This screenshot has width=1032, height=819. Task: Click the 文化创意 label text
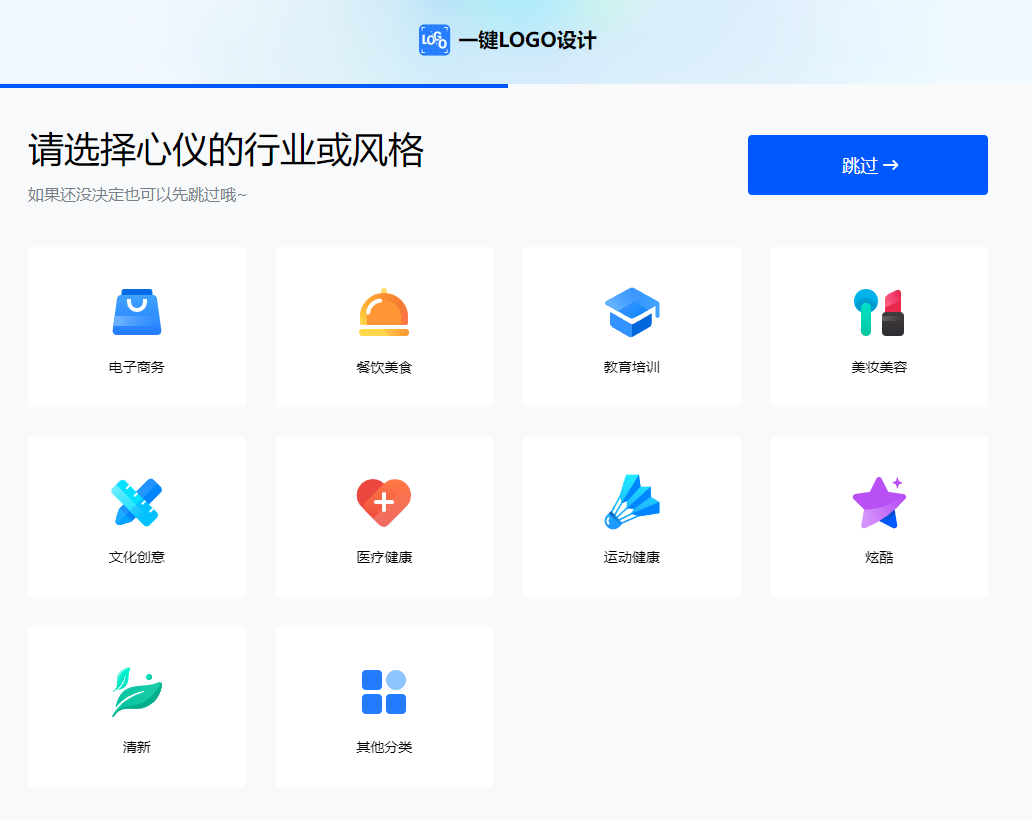tap(137, 557)
